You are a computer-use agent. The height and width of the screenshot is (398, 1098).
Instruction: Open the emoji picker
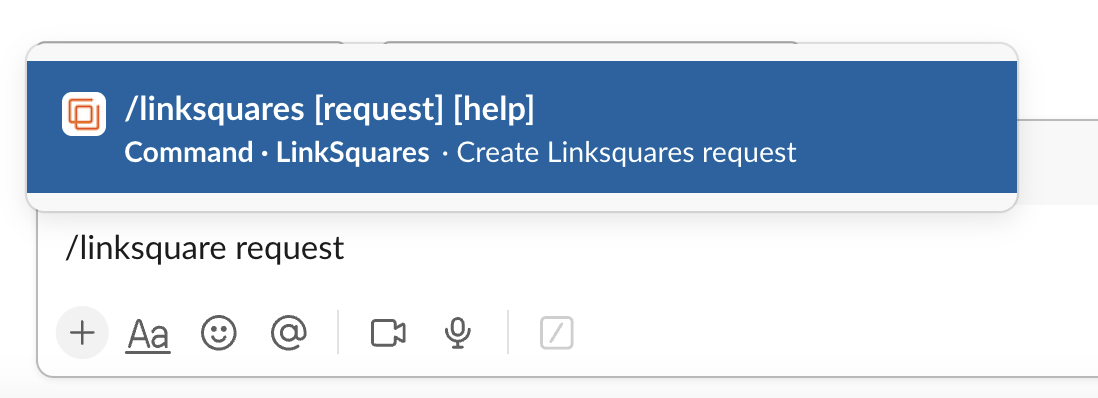click(x=218, y=333)
